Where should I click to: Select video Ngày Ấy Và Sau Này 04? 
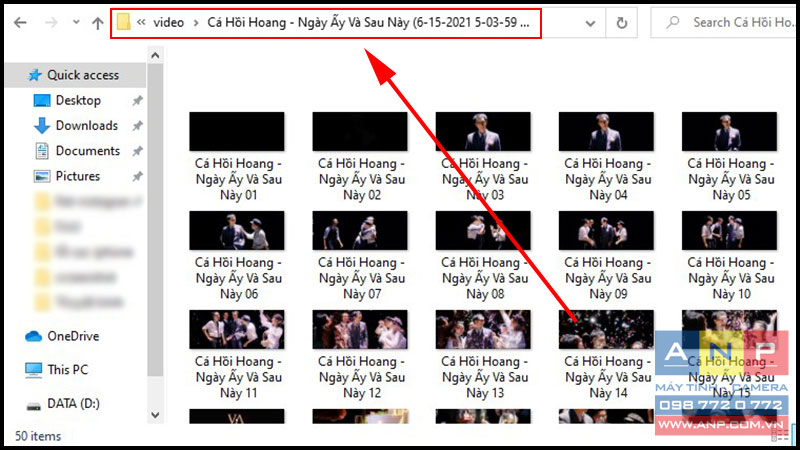607,157
